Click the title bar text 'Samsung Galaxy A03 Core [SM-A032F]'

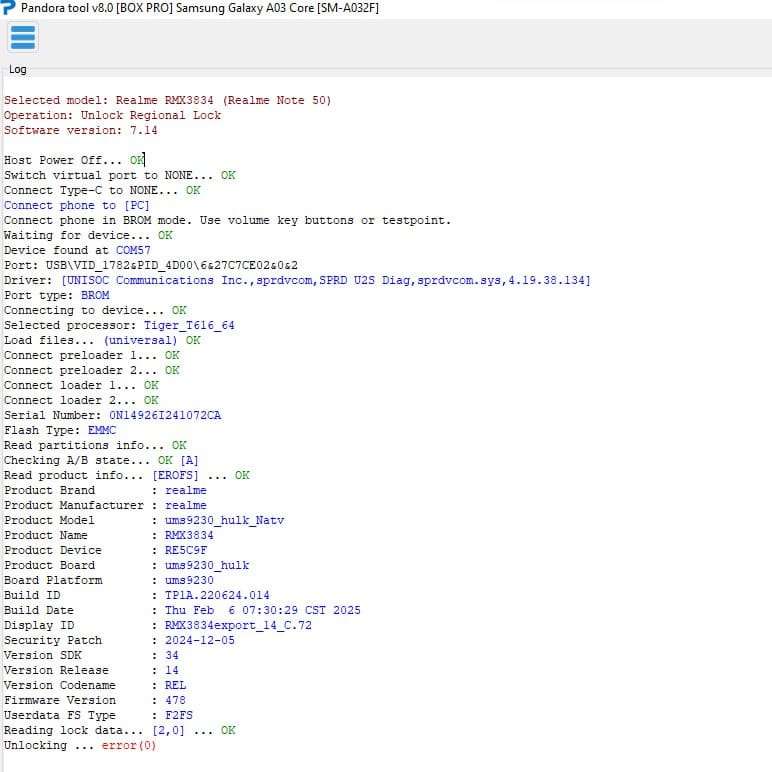tap(277, 8)
